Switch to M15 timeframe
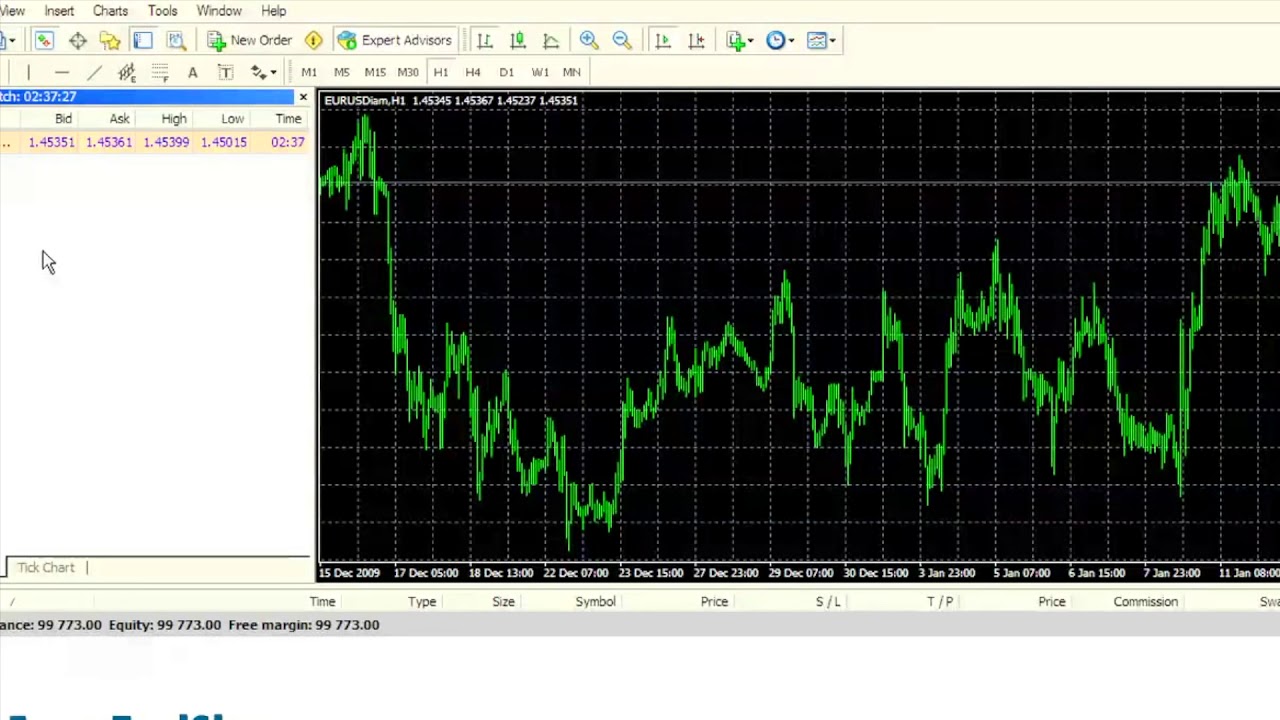The height and width of the screenshot is (720, 1280). pos(375,72)
